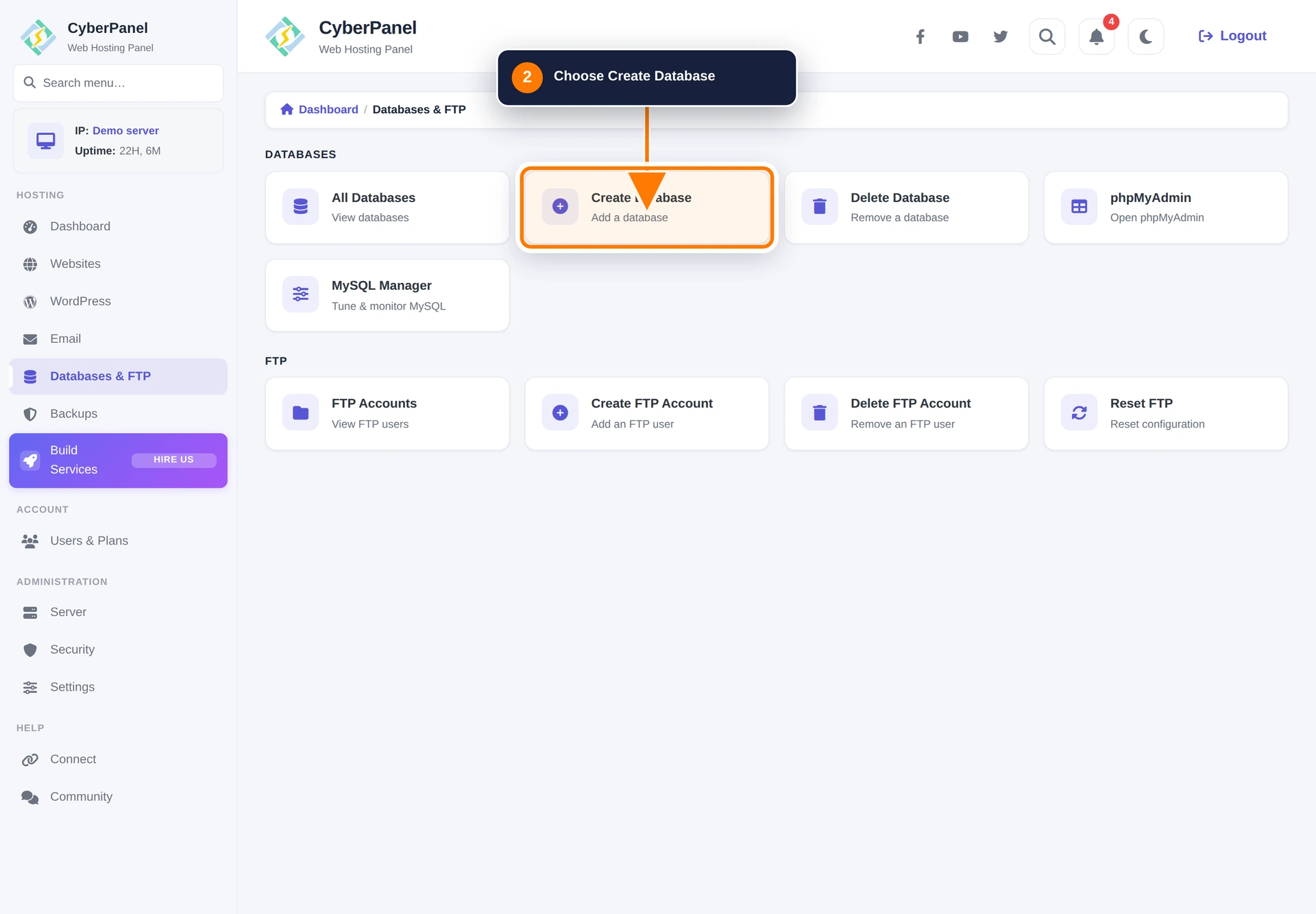Image resolution: width=1316 pixels, height=914 pixels.
Task: Click the Logout link
Action: [x=1232, y=36]
